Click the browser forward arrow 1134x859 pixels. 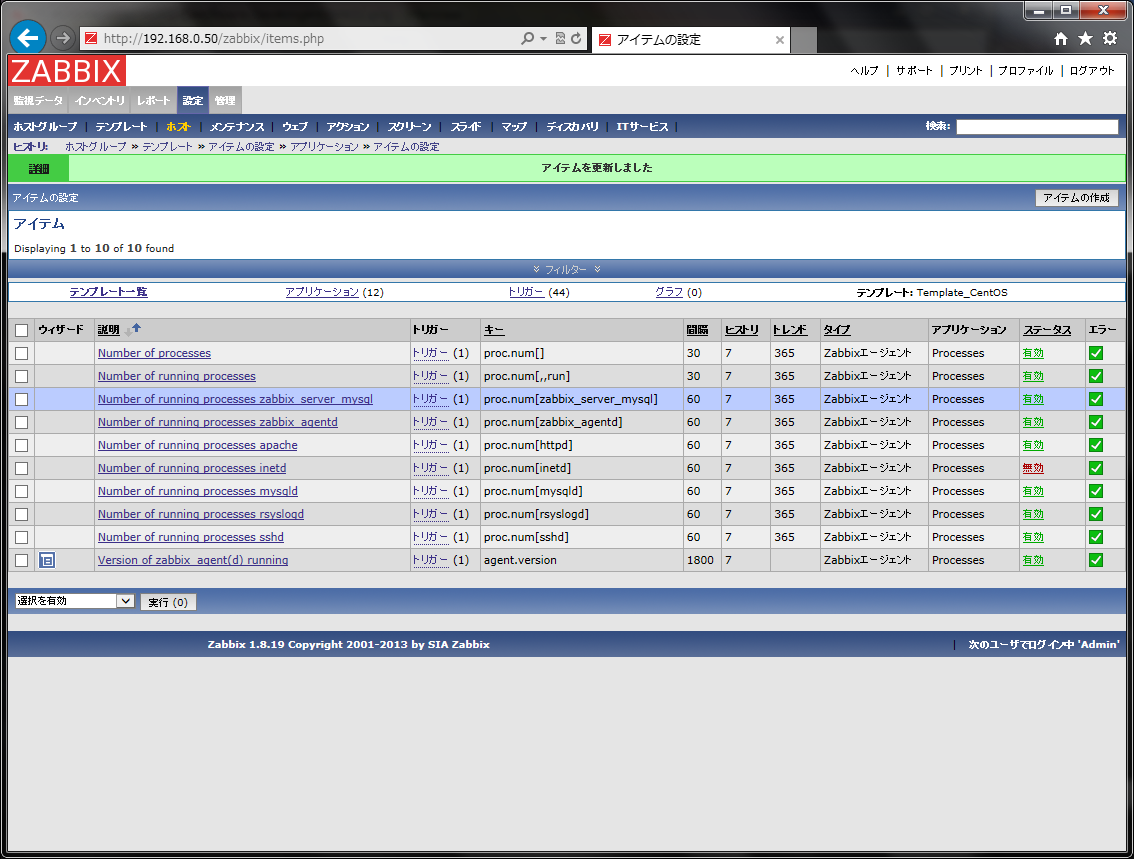(63, 38)
